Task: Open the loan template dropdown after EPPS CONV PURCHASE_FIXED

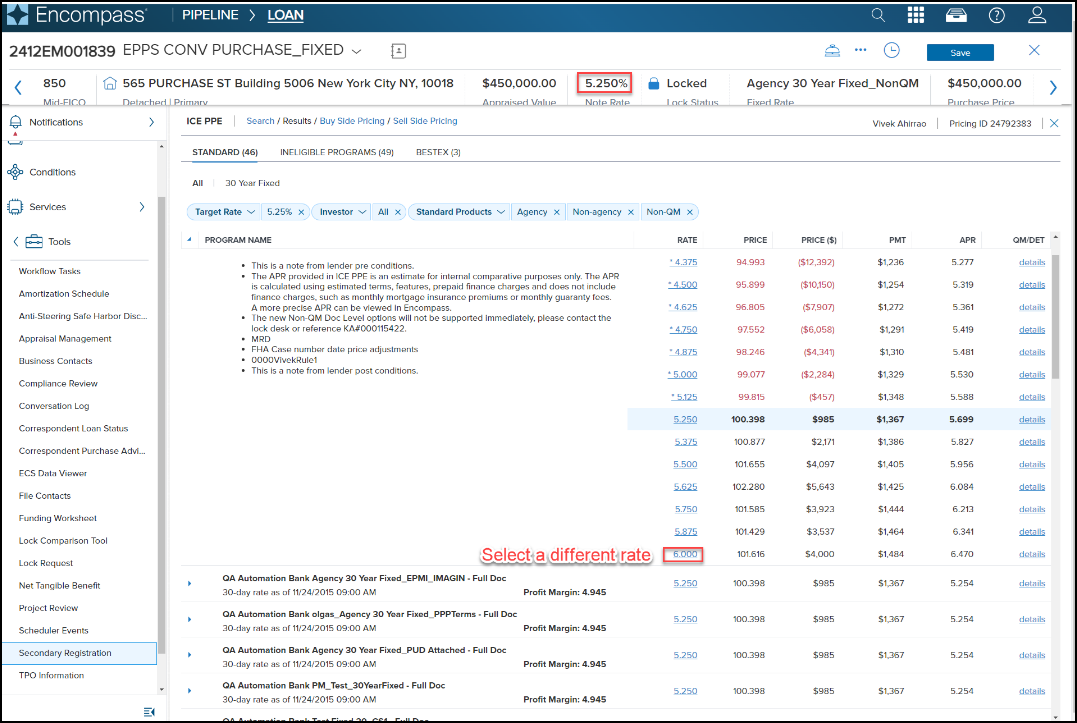Action: tap(356, 51)
